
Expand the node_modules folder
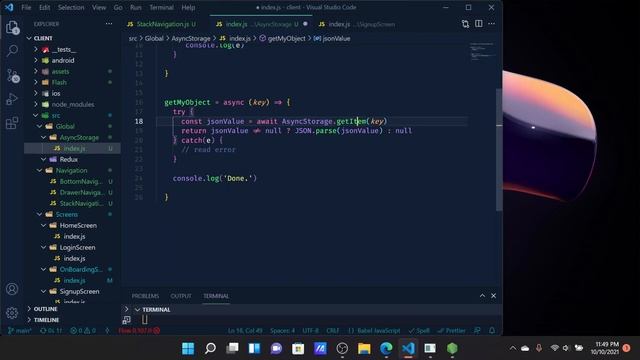click(36, 104)
